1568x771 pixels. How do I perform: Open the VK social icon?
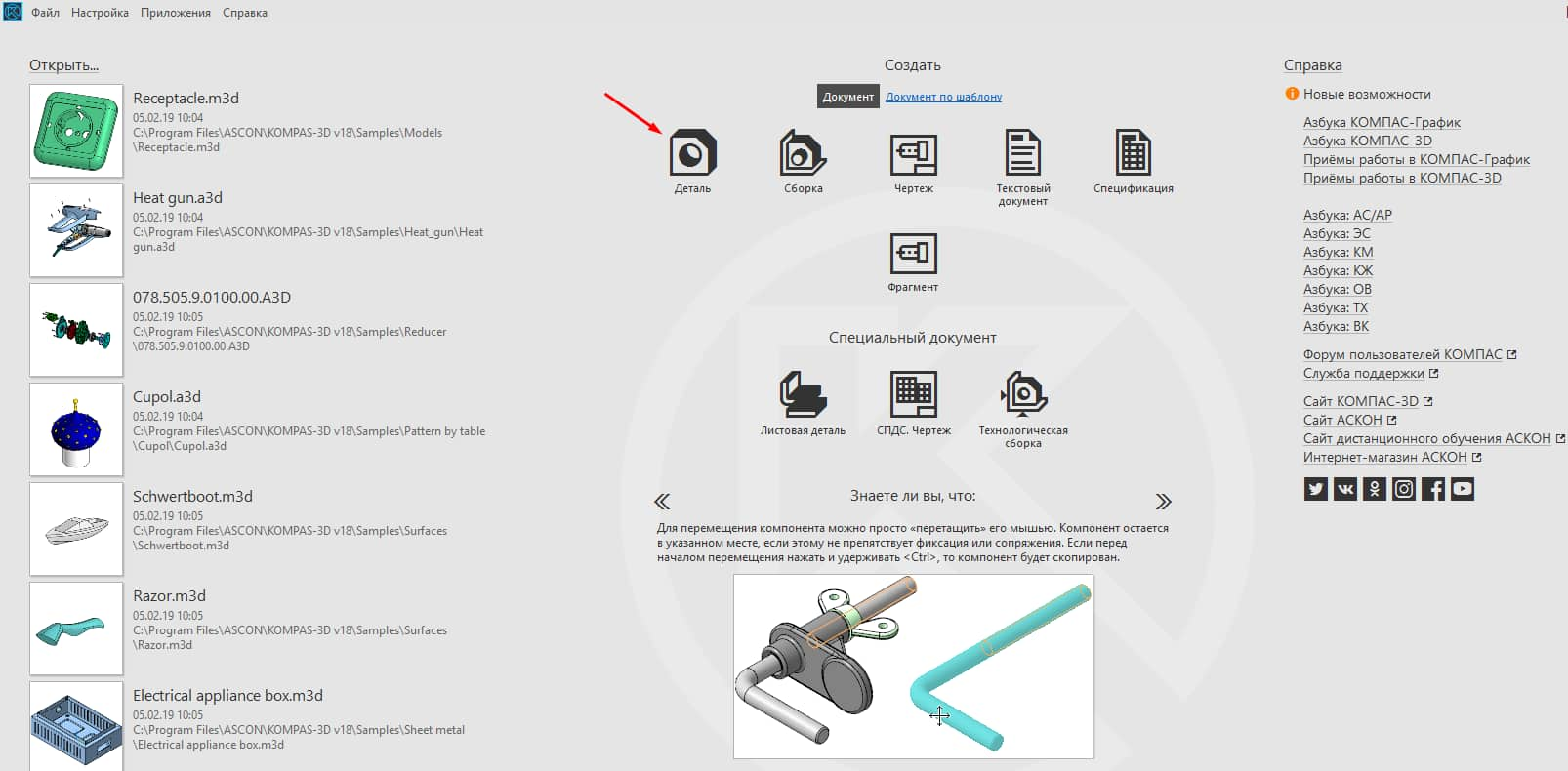tap(1345, 489)
